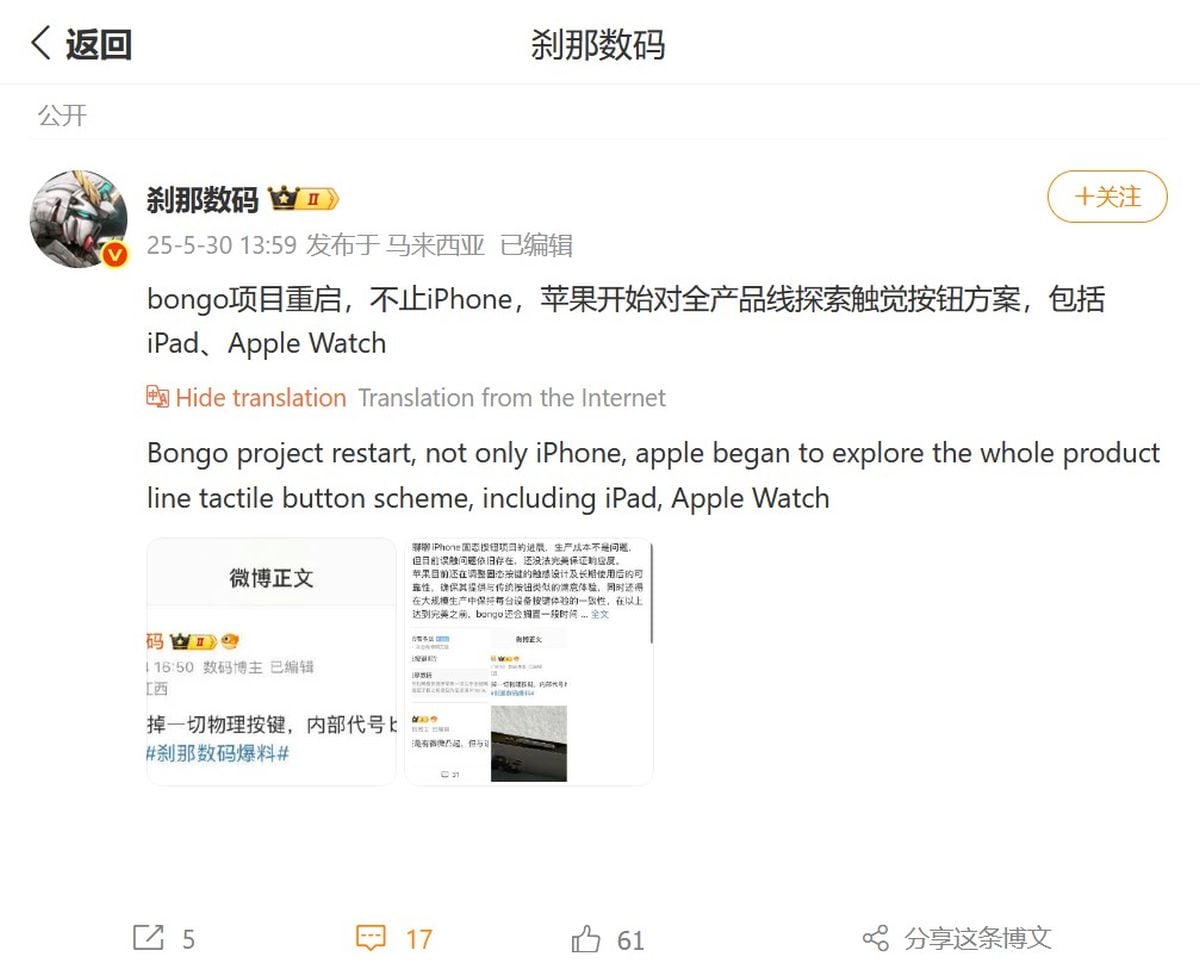Click the back chevron arrow icon

[41, 43]
